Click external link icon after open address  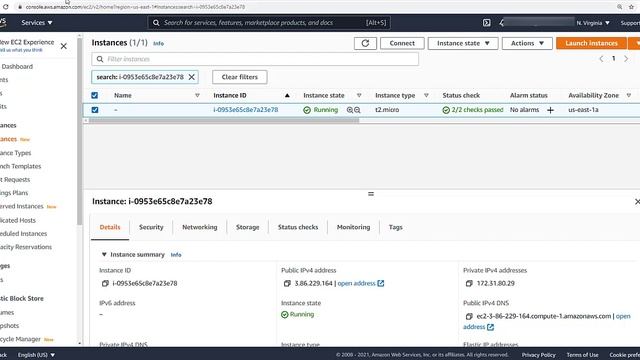(381, 283)
